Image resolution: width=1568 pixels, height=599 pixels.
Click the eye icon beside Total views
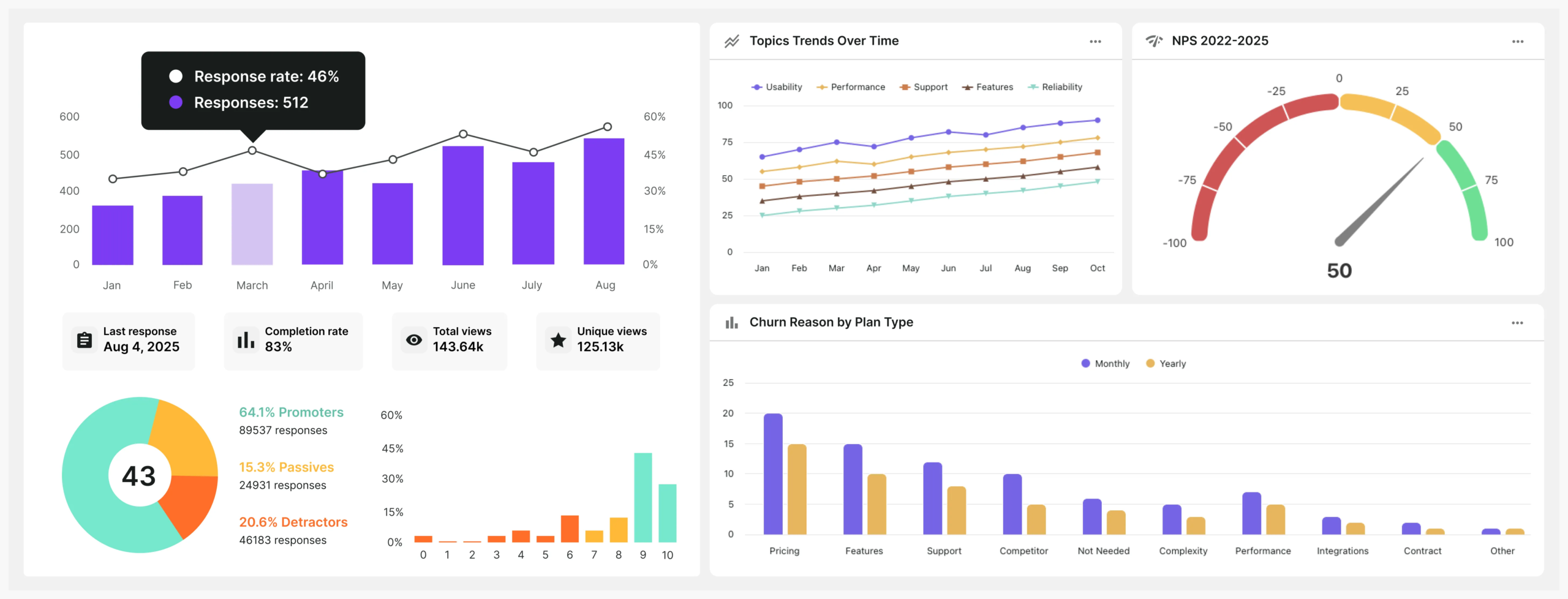coord(414,340)
